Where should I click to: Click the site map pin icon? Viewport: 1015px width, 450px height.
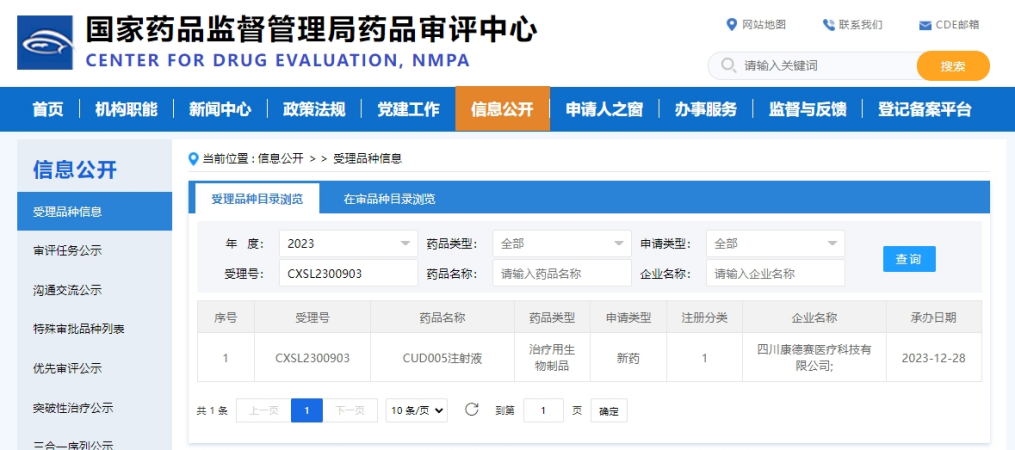[731, 25]
